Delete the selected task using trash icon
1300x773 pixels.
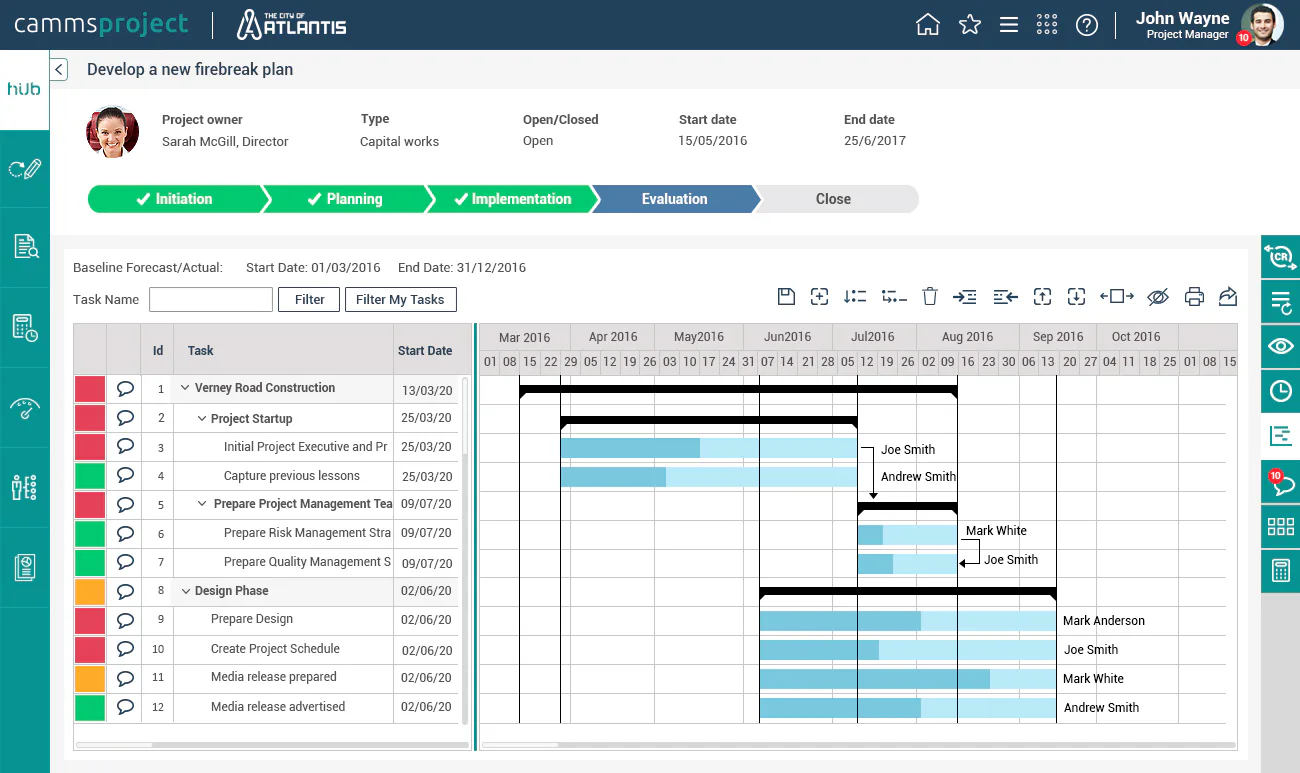[929, 296]
